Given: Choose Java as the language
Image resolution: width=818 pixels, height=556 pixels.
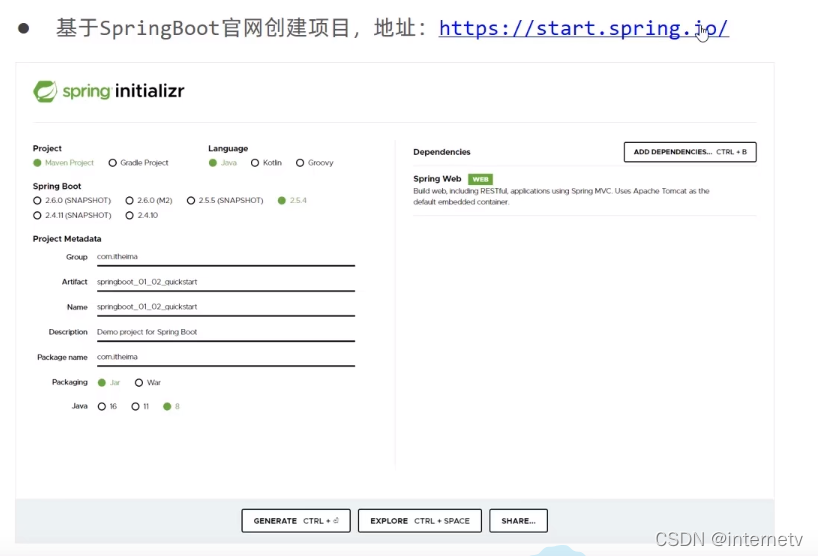Looking at the screenshot, I should coord(223,163).
